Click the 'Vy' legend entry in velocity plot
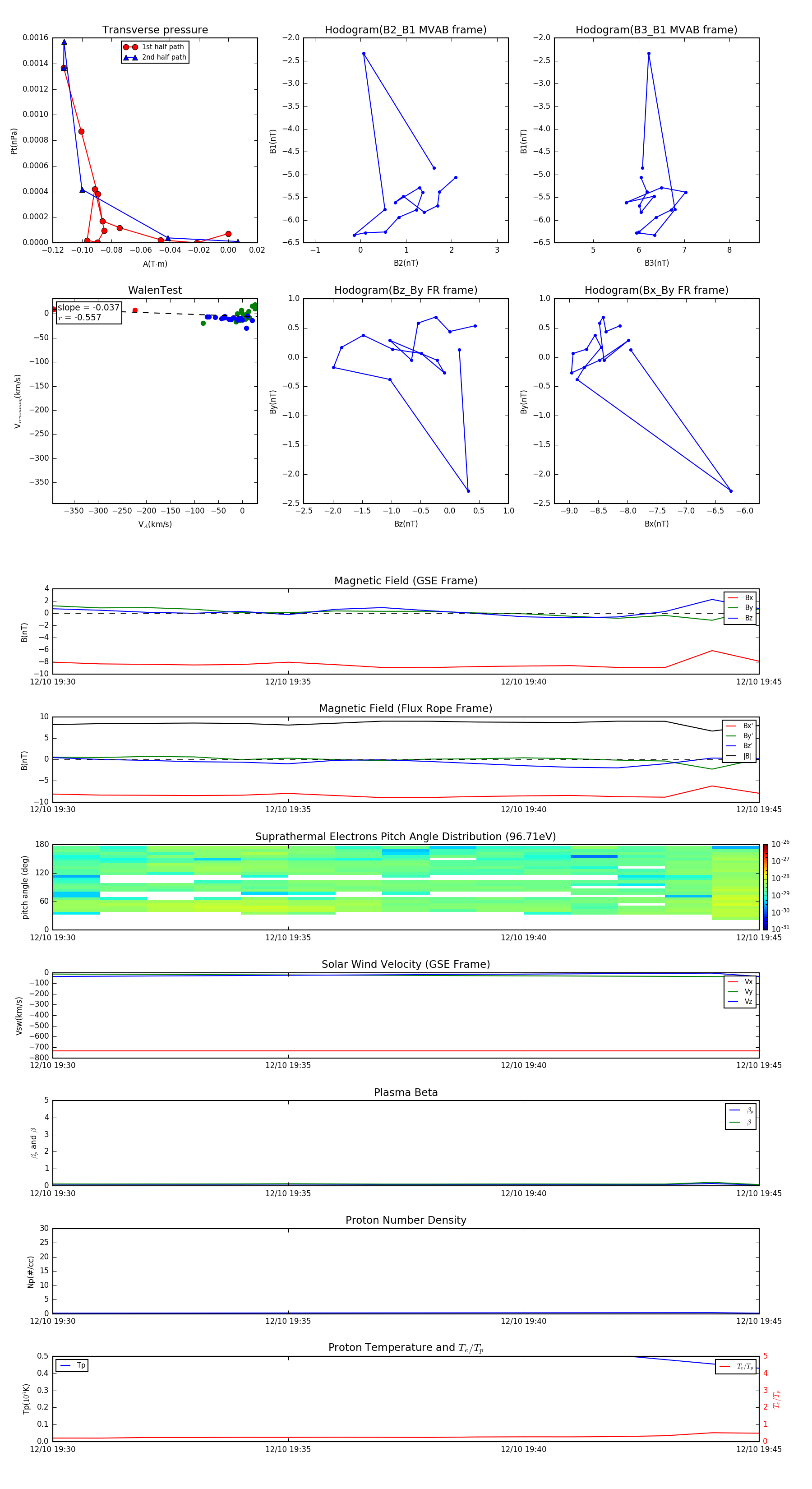This screenshot has height=1489, width=812. 740,992
